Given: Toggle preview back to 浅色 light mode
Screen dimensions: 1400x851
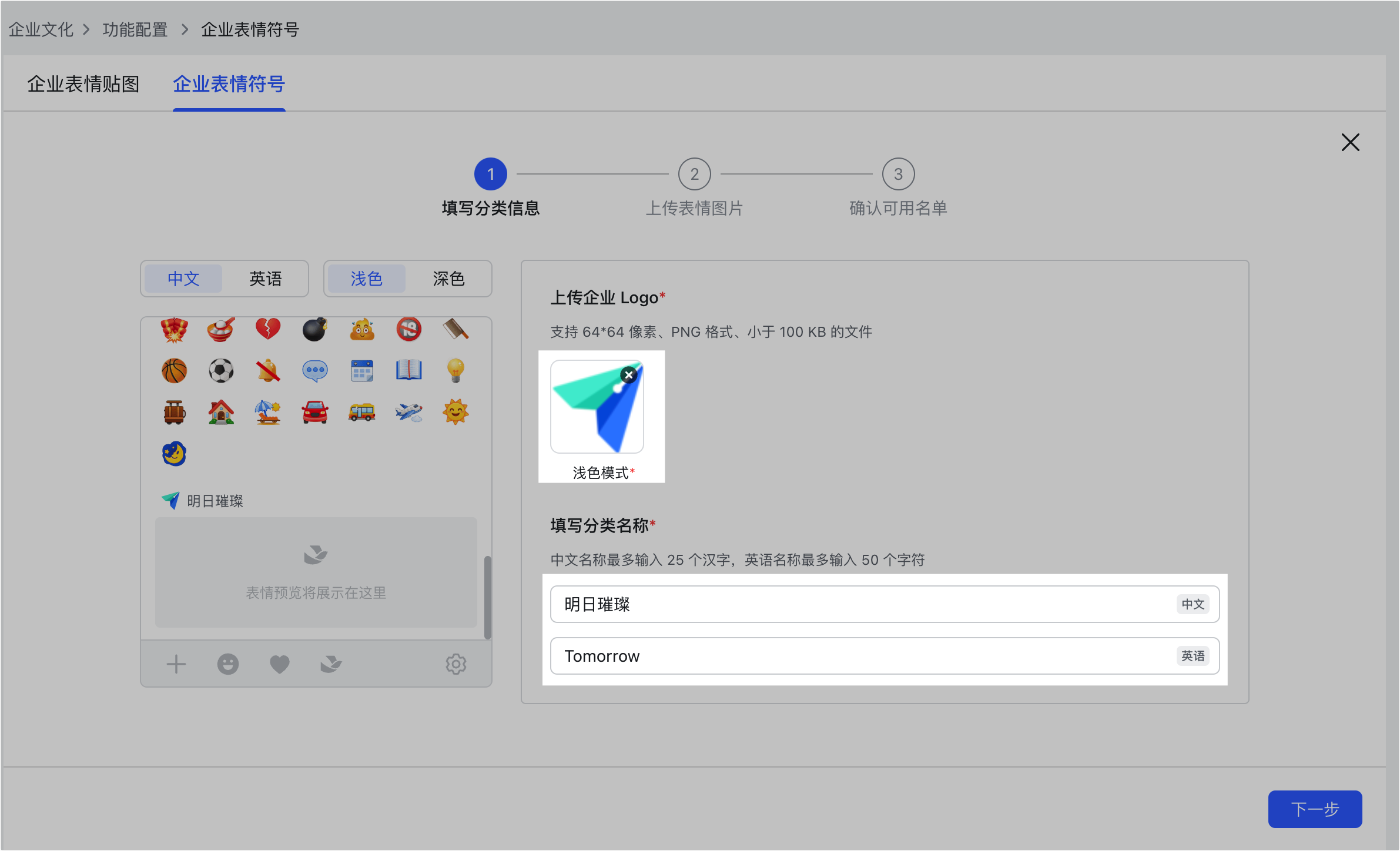Looking at the screenshot, I should [366, 279].
